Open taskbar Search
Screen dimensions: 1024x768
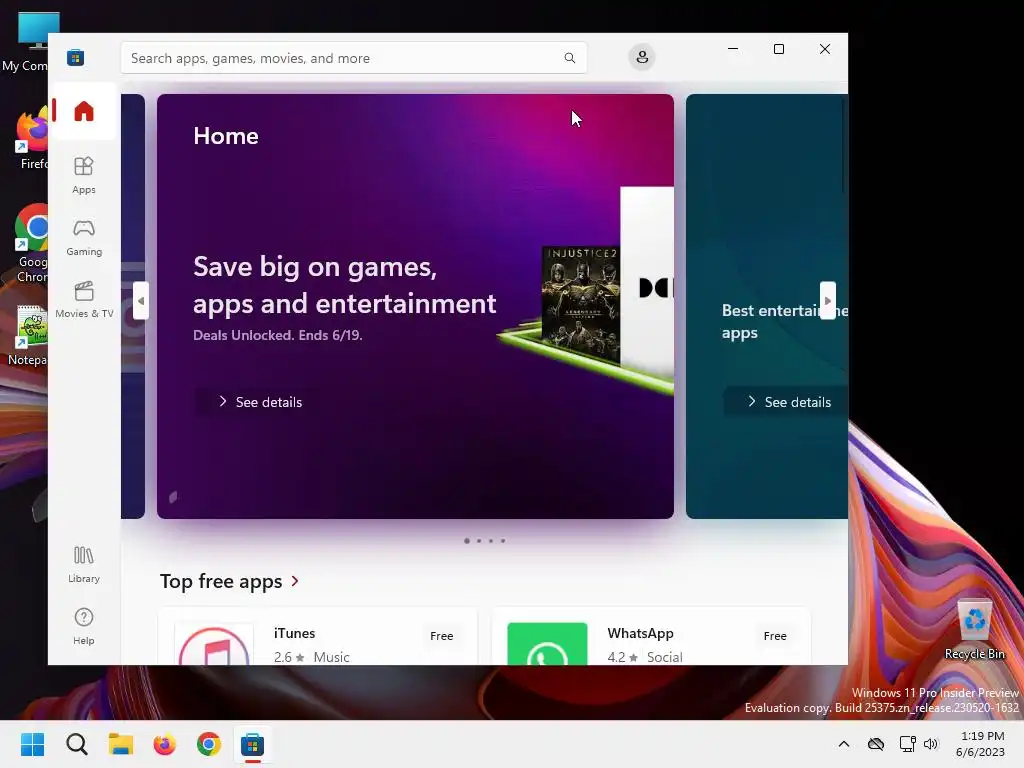click(x=76, y=744)
